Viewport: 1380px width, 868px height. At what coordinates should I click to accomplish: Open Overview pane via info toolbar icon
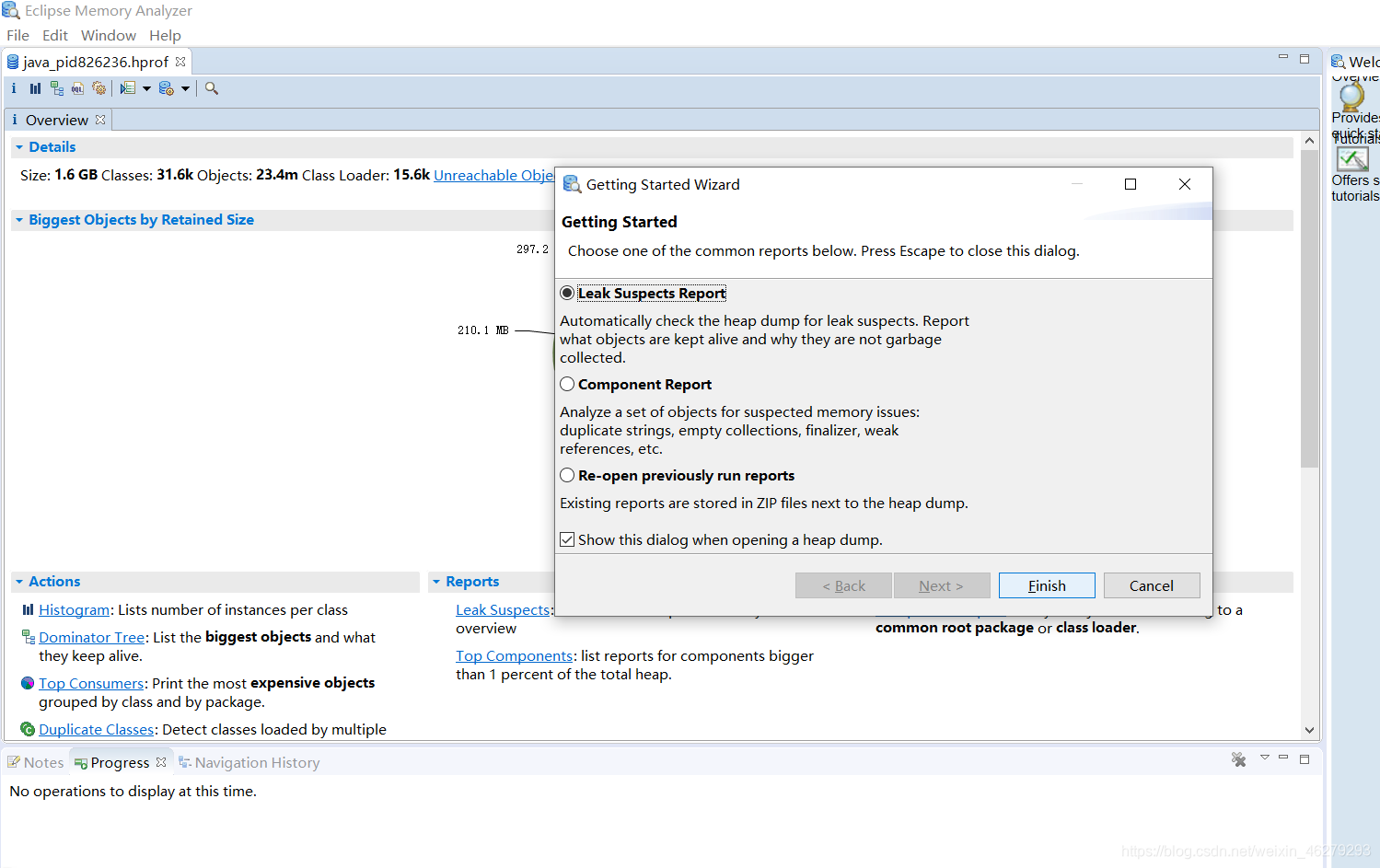(x=14, y=88)
